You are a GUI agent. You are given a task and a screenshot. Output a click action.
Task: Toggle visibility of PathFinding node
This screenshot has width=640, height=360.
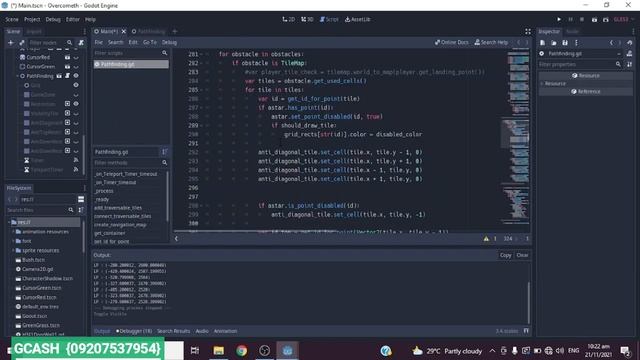point(76,76)
